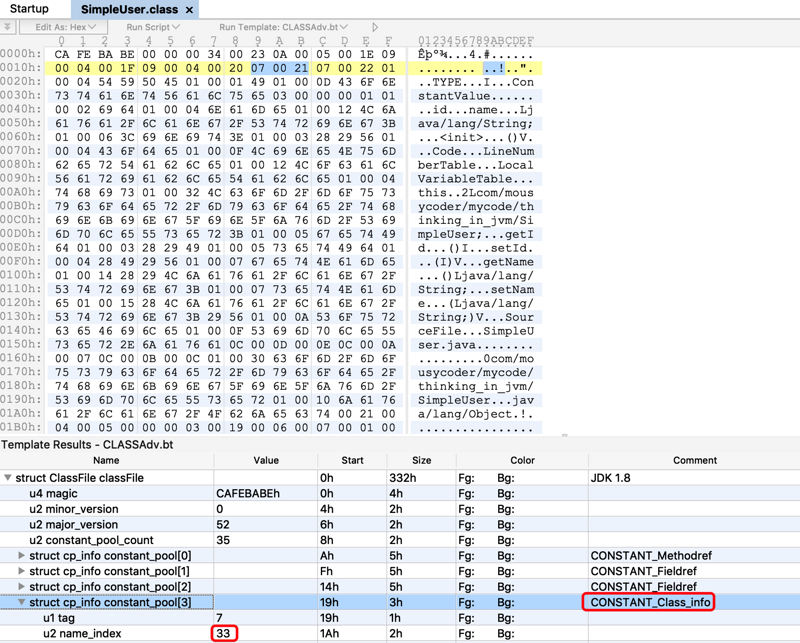
Task: Sort by the Value column header
Action: coord(266,460)
